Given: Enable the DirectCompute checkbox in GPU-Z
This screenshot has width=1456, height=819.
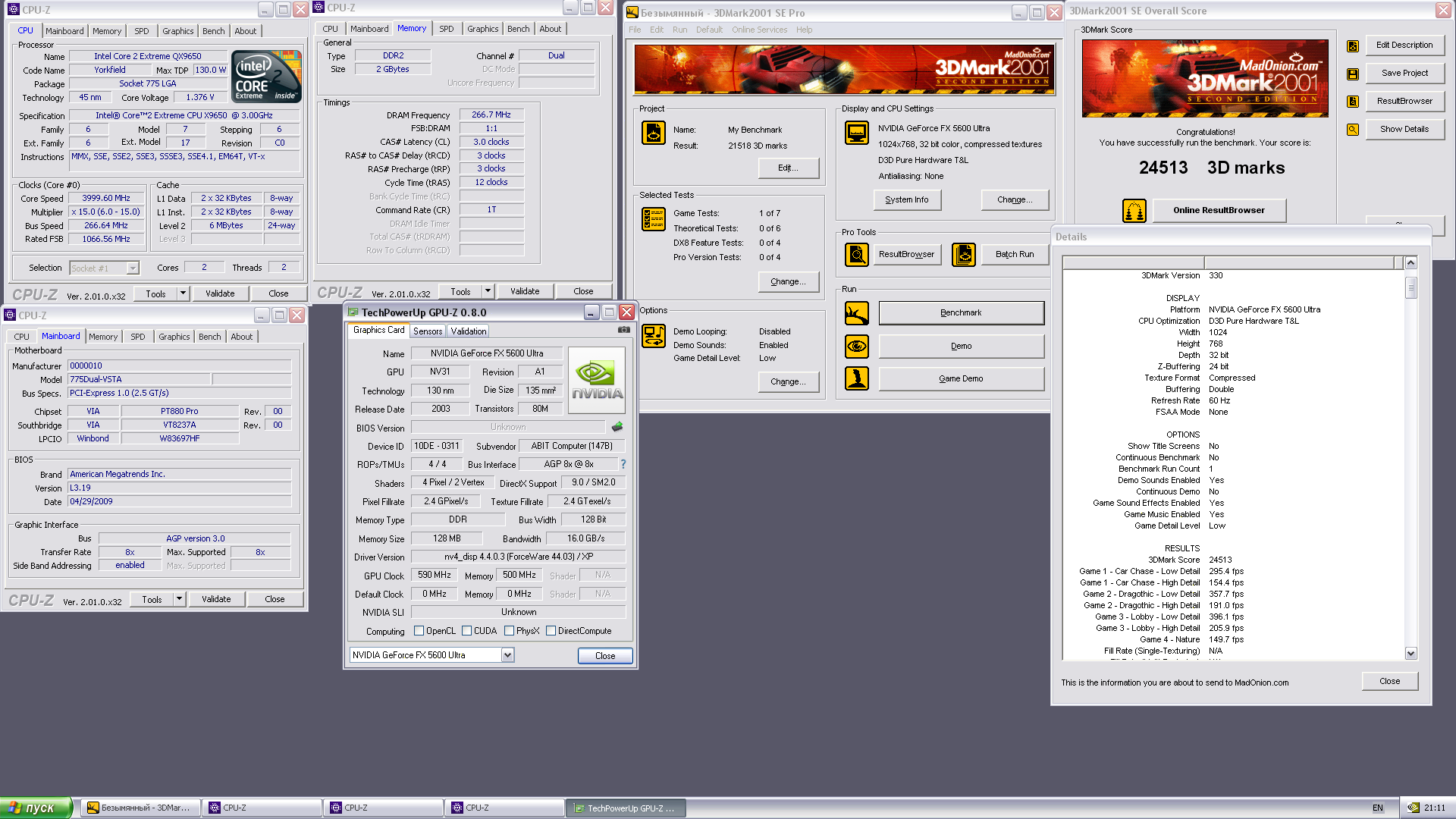Looking at the screenshot, I should (551, 631).
